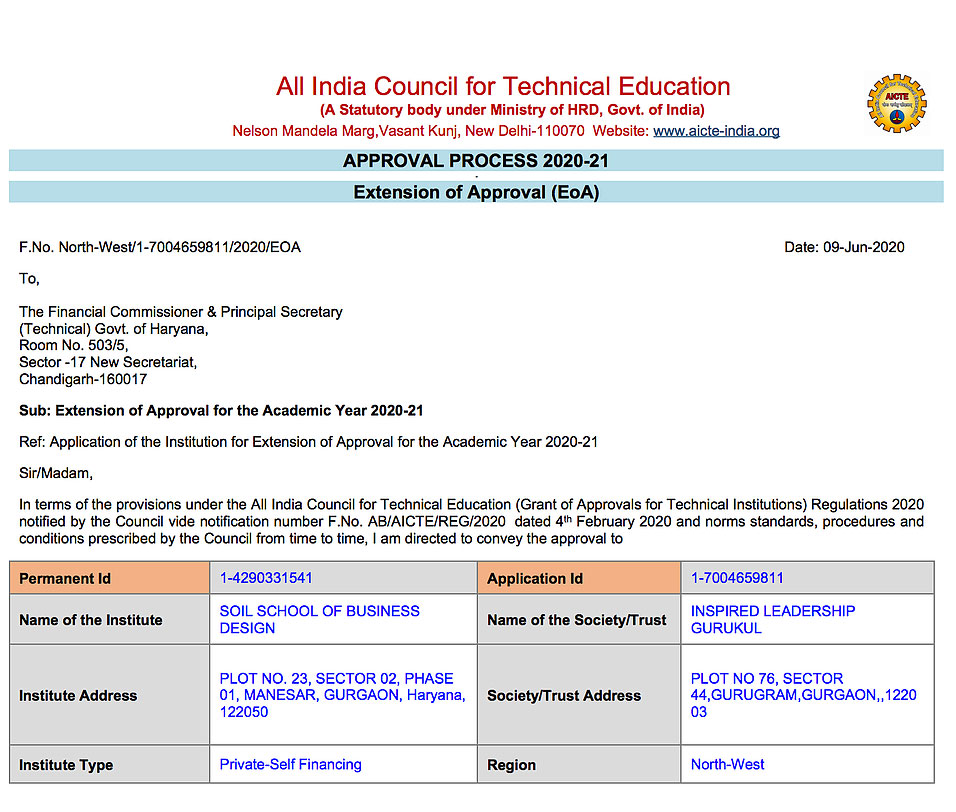Click the 'Chandigarh-160017' line
The height and width of the screenshot is (812, 956).
coord(83,379)
